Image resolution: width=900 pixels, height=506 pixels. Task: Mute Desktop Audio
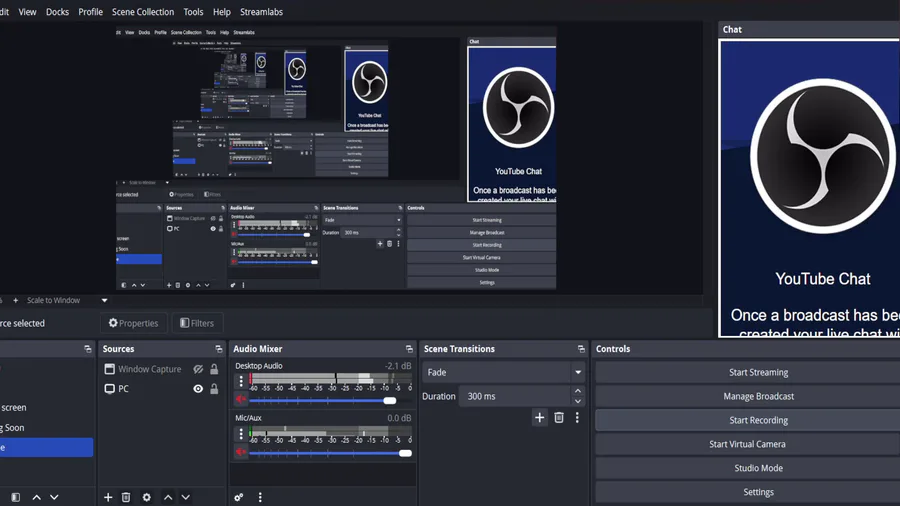tap(241, 399)
